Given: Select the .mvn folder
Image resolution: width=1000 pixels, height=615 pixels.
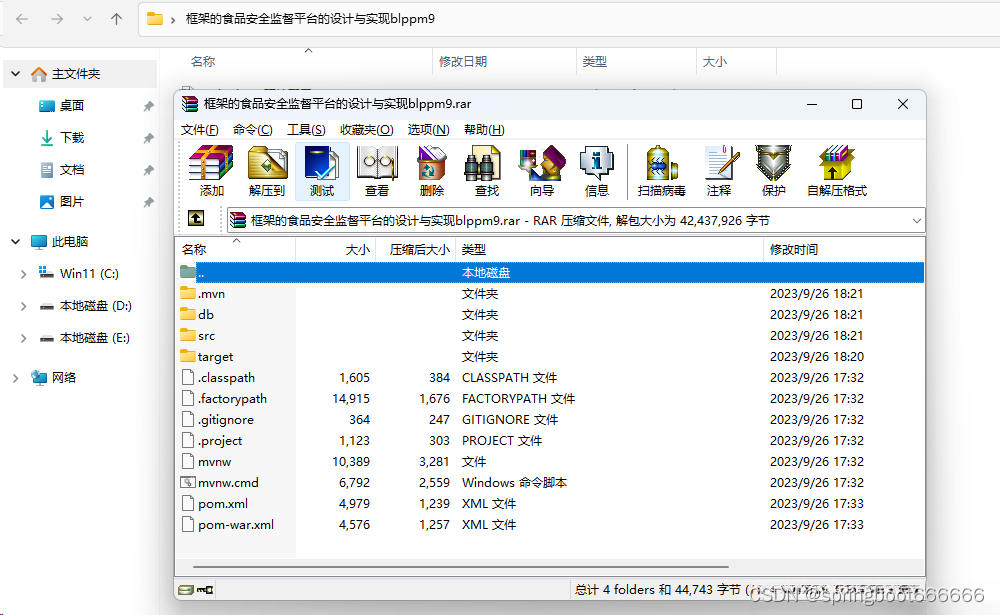Looking at the screenshot, I should tap(211, 293).
